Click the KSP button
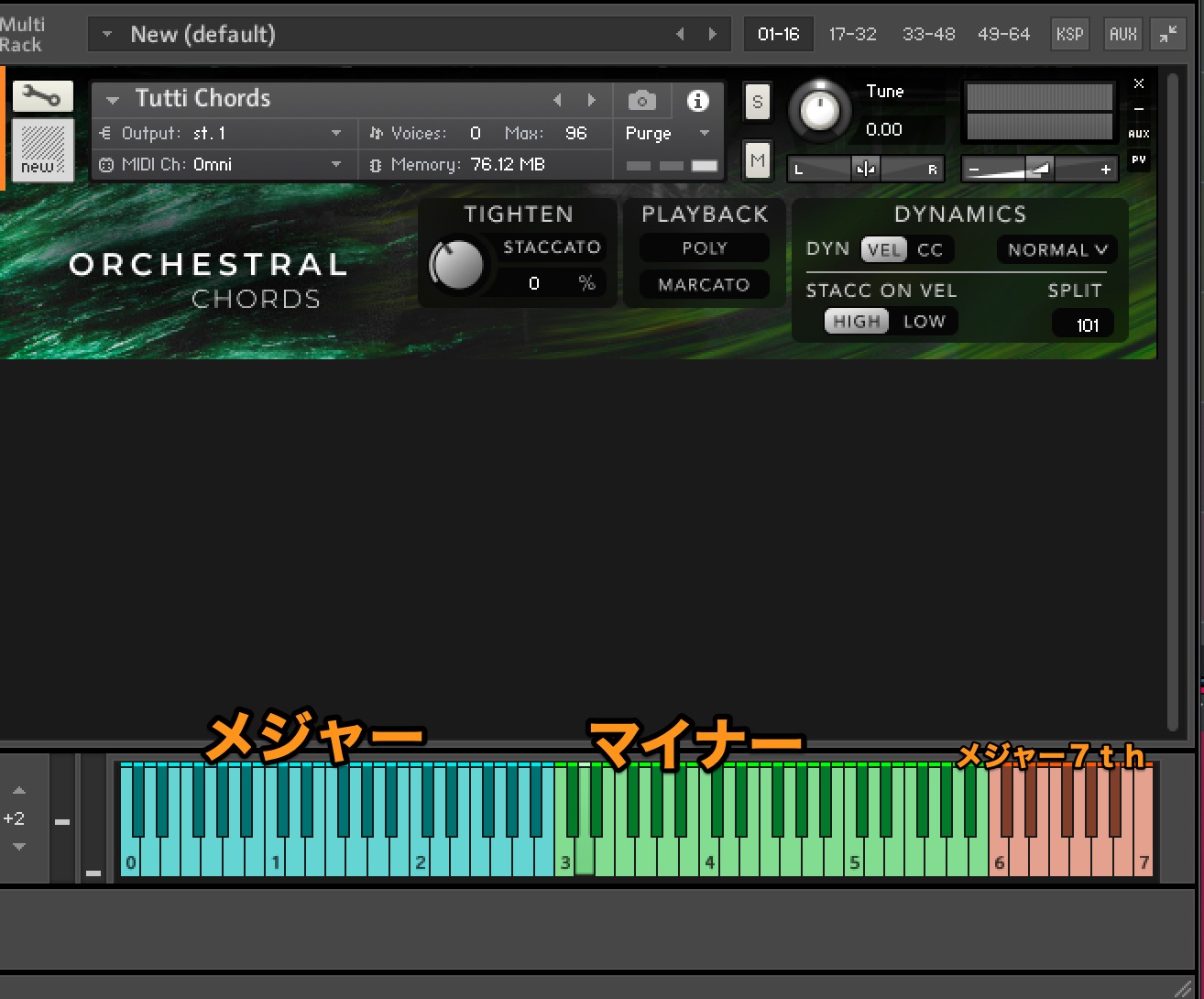1204x999 pixels. tap(1069, 35)
